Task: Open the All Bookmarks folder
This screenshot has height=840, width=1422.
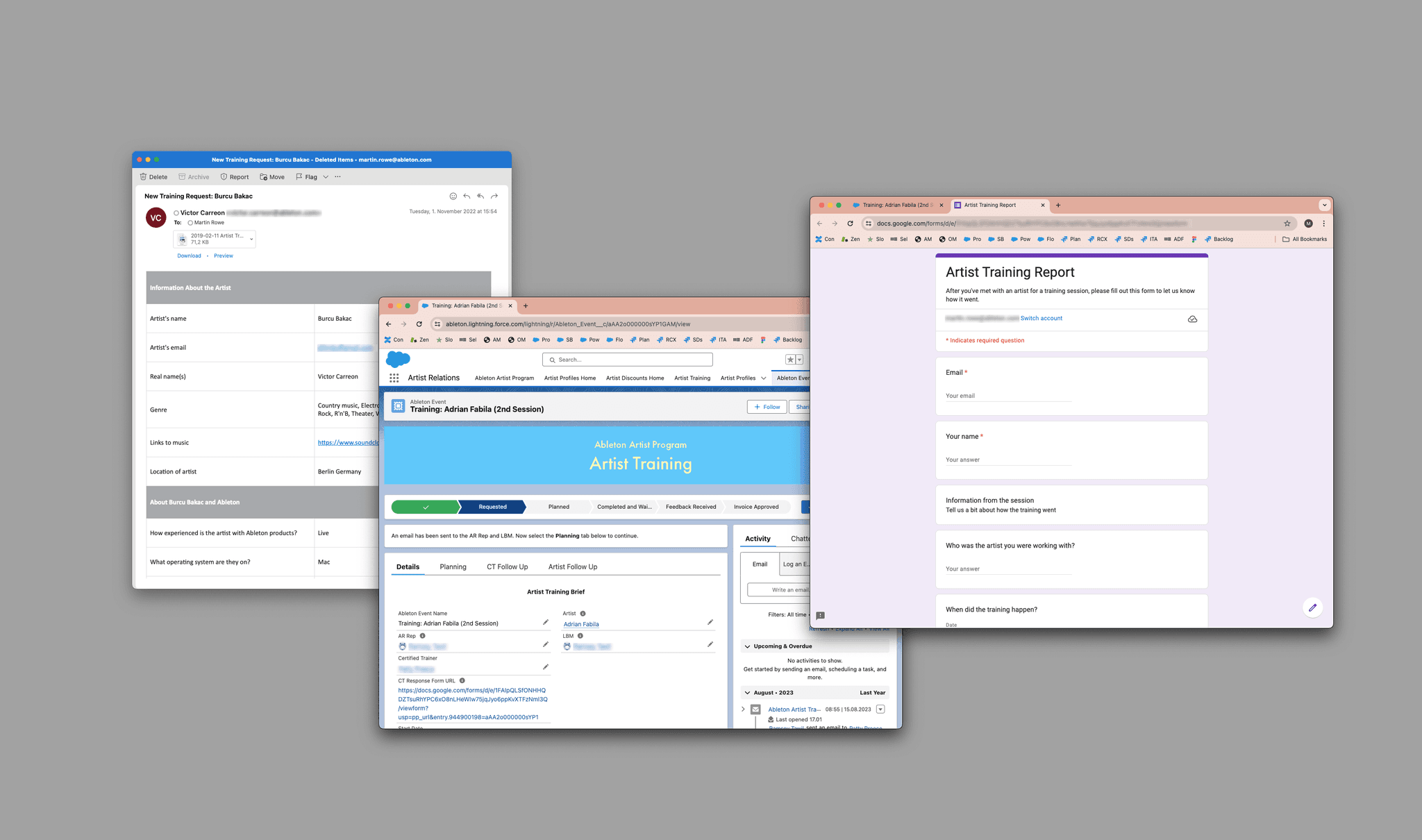Action: [x=1305, y=240]
